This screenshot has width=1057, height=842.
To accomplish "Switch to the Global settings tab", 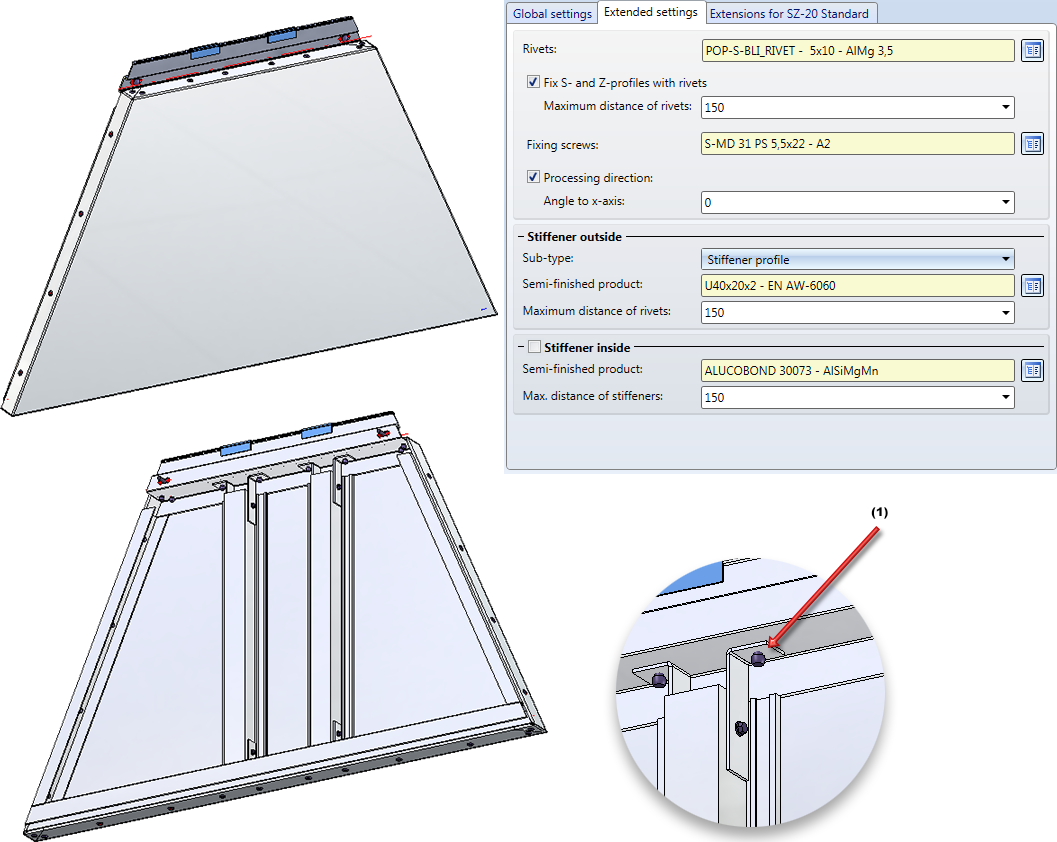I will [552, 13].
